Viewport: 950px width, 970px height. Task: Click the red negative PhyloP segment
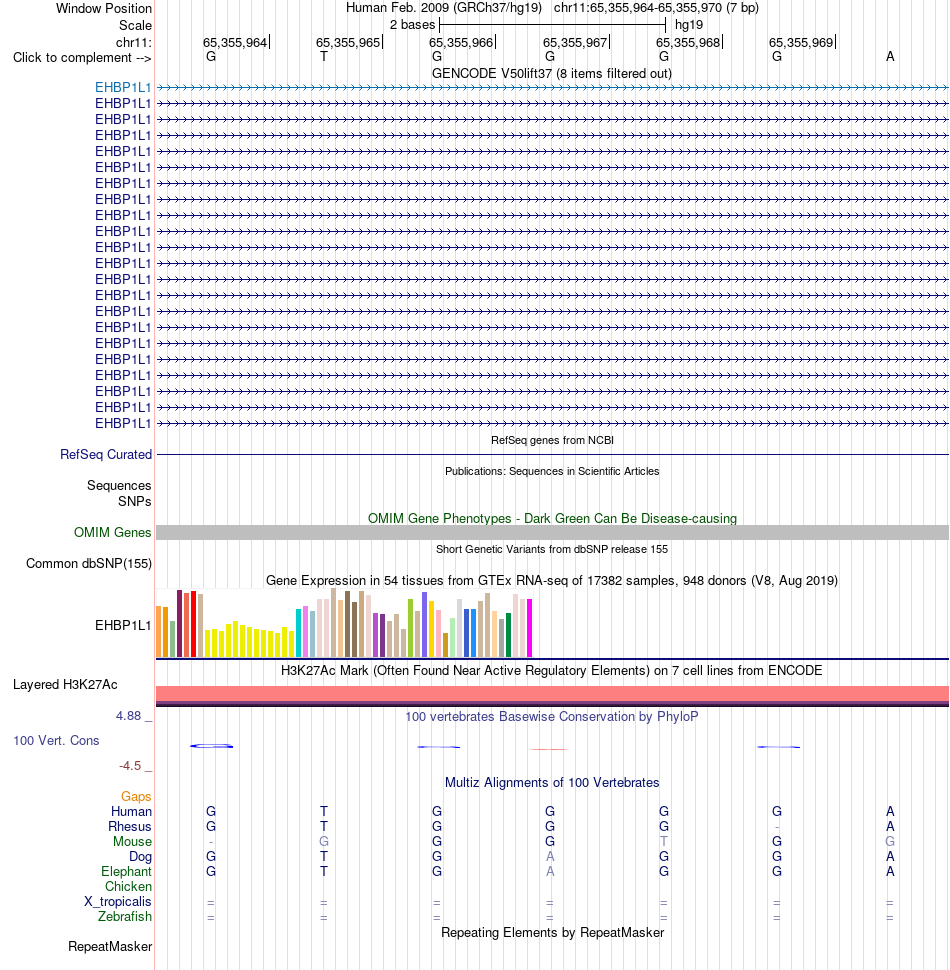point(549,749)
